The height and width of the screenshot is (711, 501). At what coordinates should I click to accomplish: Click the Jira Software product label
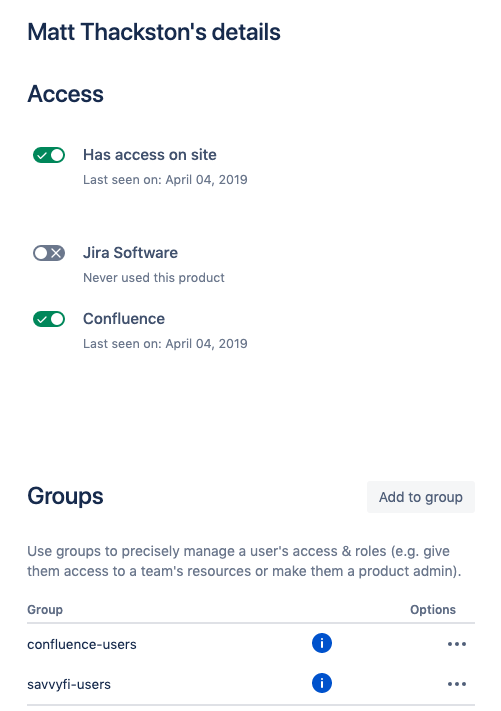click(130, 253)
